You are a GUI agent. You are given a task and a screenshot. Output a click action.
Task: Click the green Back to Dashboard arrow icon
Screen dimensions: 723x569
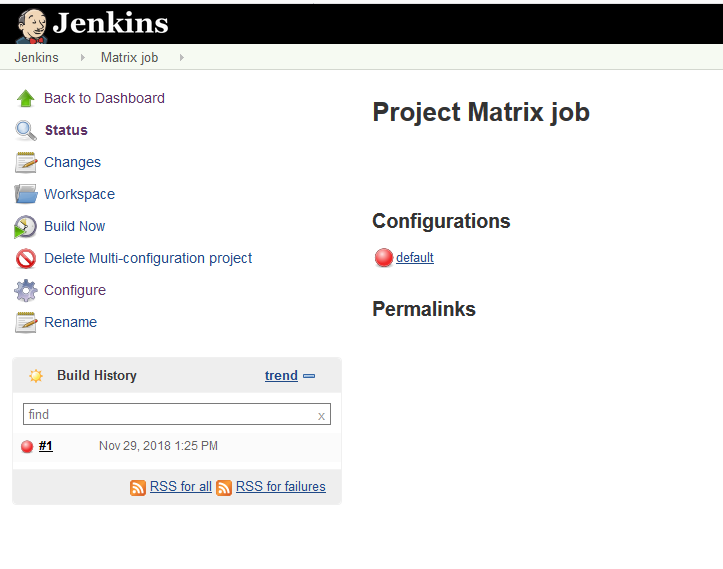click(26, 98)
